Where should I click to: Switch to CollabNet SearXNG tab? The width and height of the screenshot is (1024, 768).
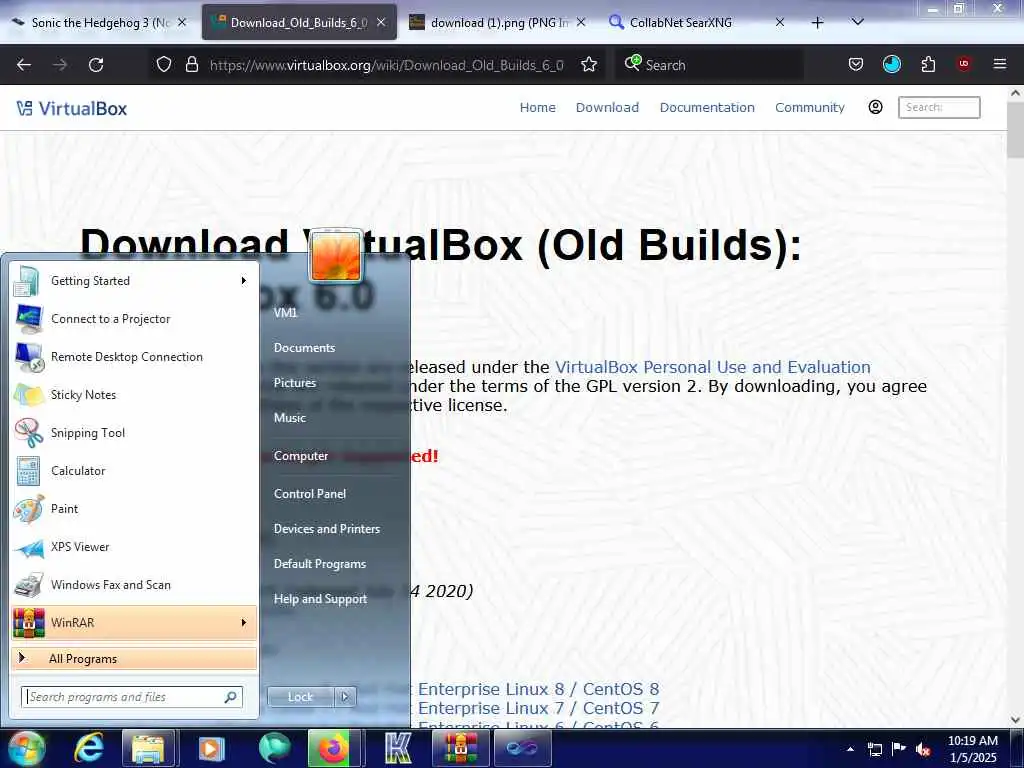pos(696,23)
